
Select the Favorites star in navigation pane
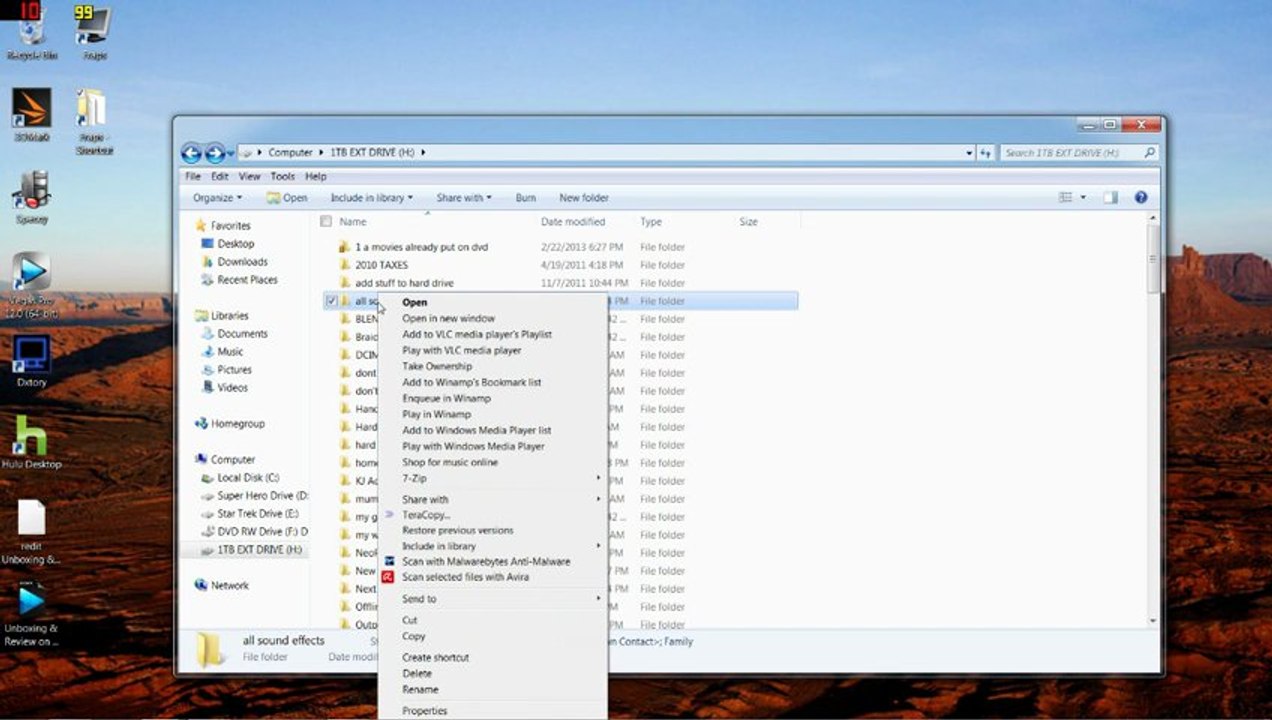[201, 226]
